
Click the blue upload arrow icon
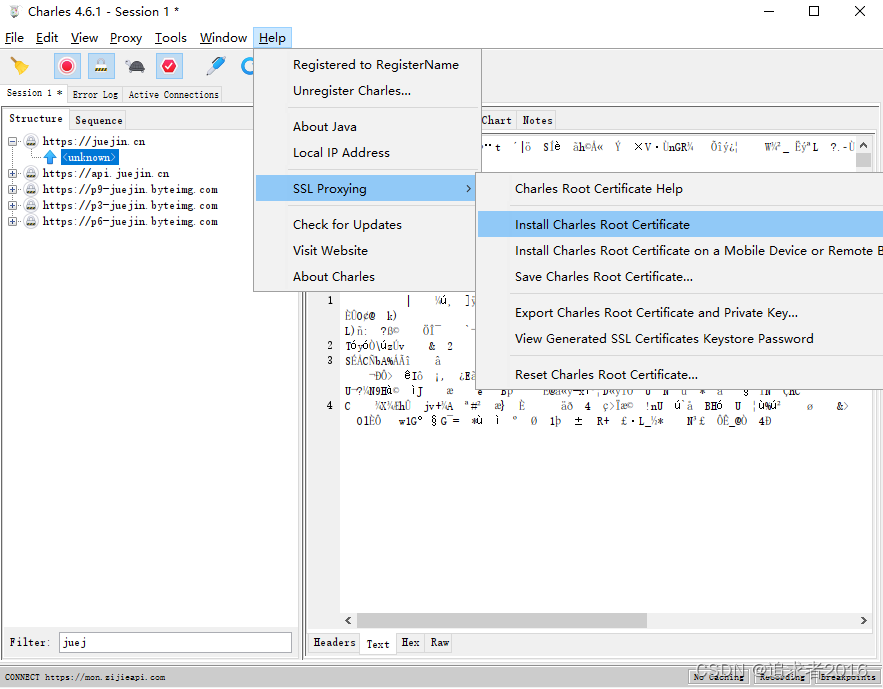[x=50, y=157]
